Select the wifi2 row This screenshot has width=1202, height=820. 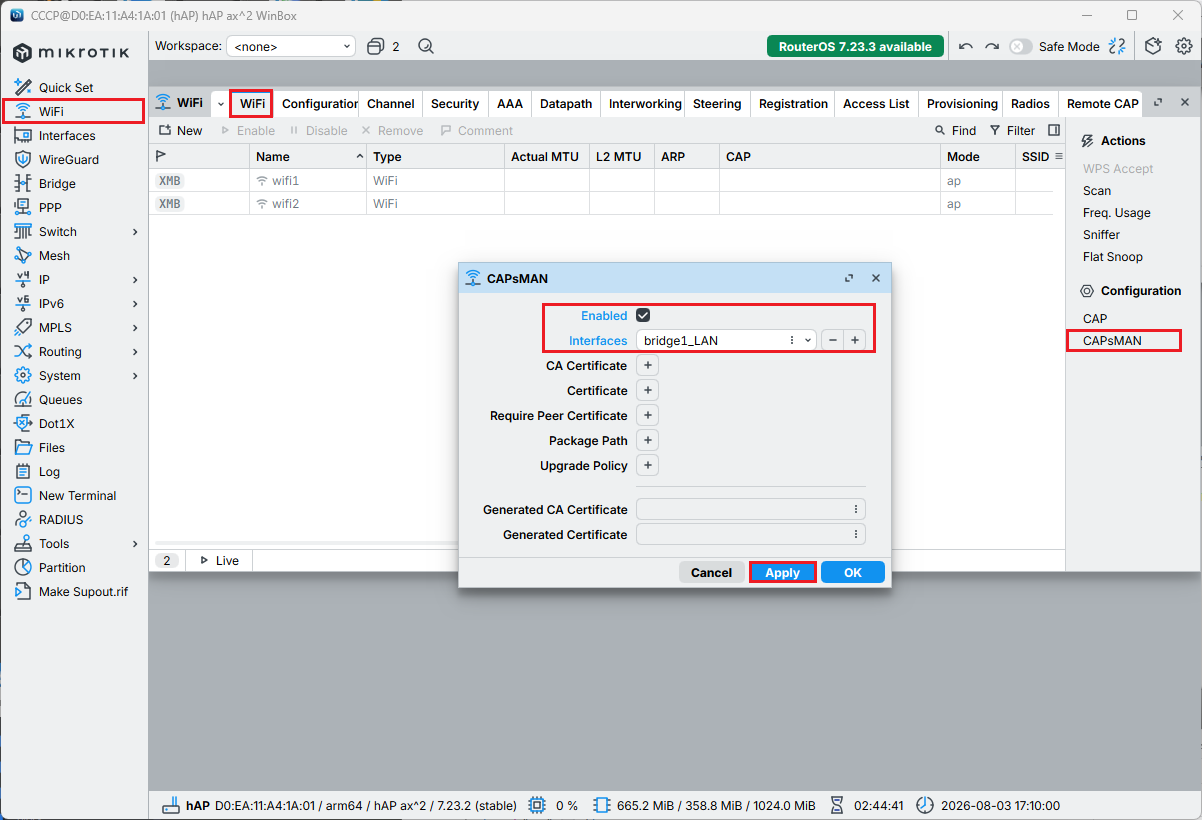(x=601, y=204)
